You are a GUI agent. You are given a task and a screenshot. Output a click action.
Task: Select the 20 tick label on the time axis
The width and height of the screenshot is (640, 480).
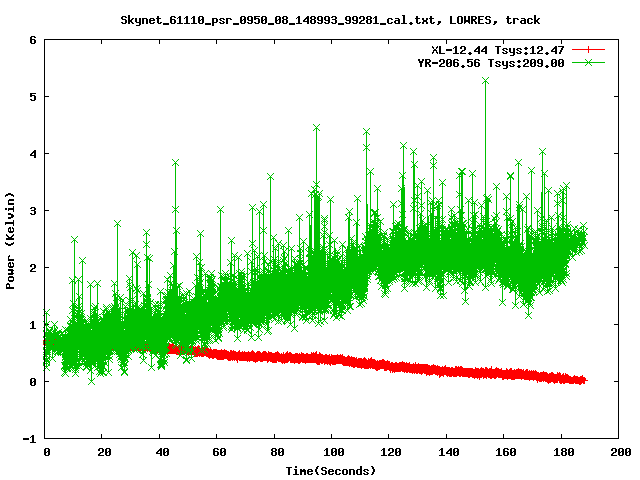(x=103, y=453)
